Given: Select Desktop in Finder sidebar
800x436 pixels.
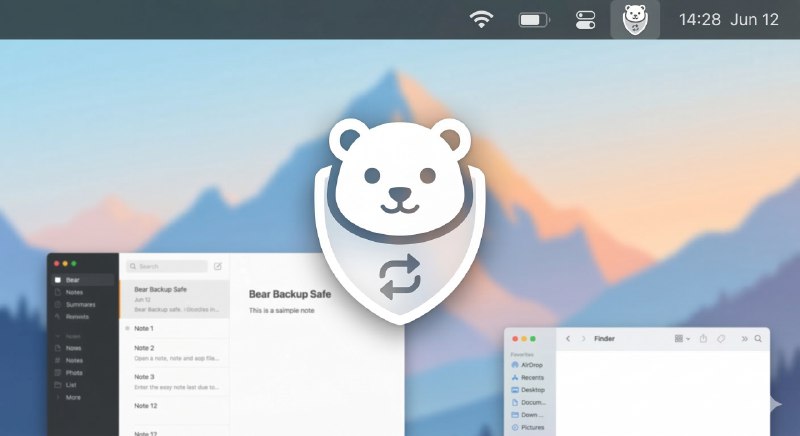Looking at the screenshot, I should pos(528,390).
